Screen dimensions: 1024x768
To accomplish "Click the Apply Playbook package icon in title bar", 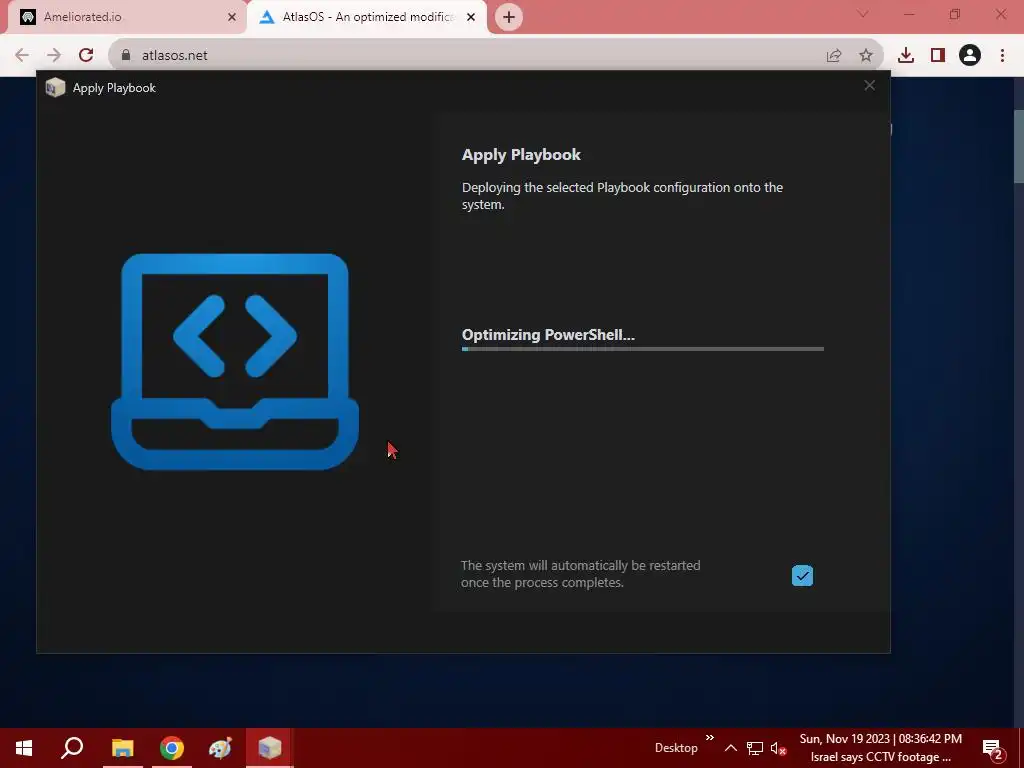I will coord(56,88).
